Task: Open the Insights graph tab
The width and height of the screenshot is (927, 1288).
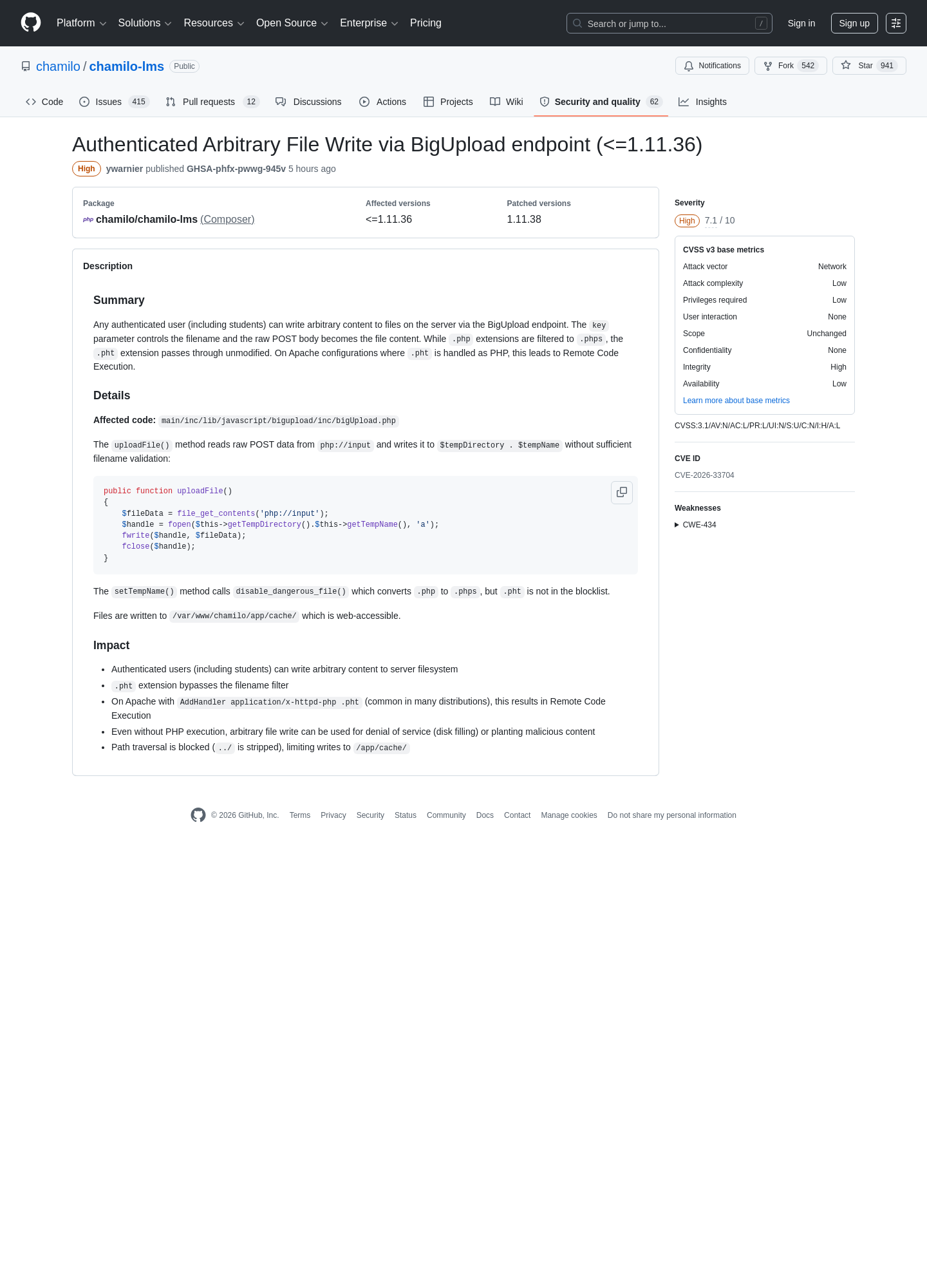Action: pos(702,102)
